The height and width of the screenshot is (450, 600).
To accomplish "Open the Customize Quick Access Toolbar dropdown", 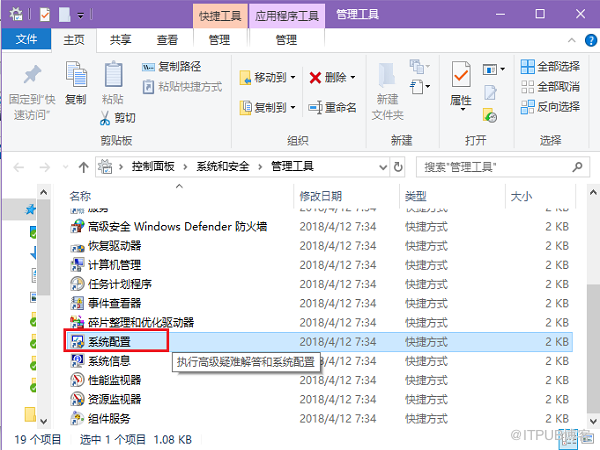I will click(81, 16).
